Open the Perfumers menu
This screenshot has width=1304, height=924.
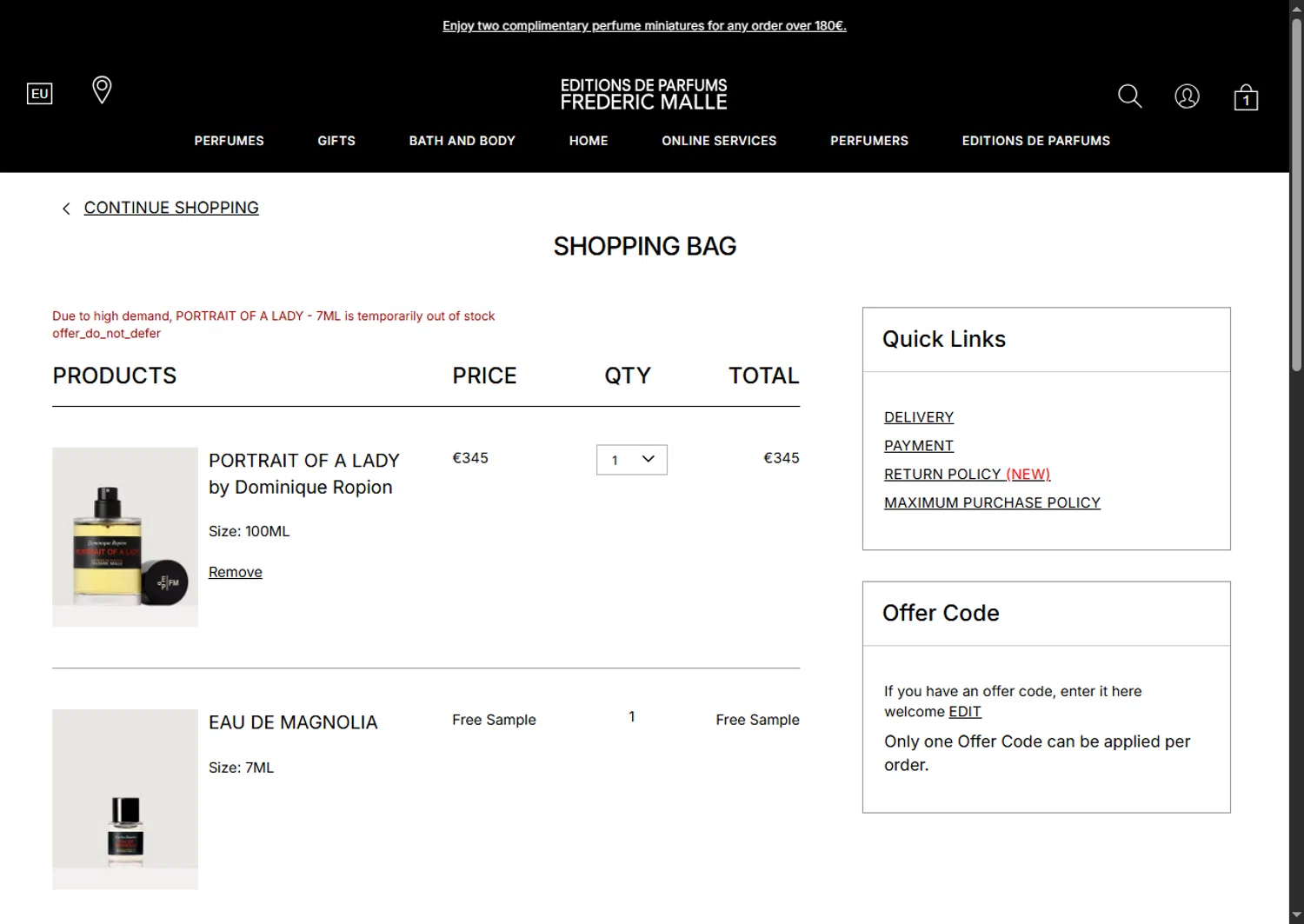(869, 141)
